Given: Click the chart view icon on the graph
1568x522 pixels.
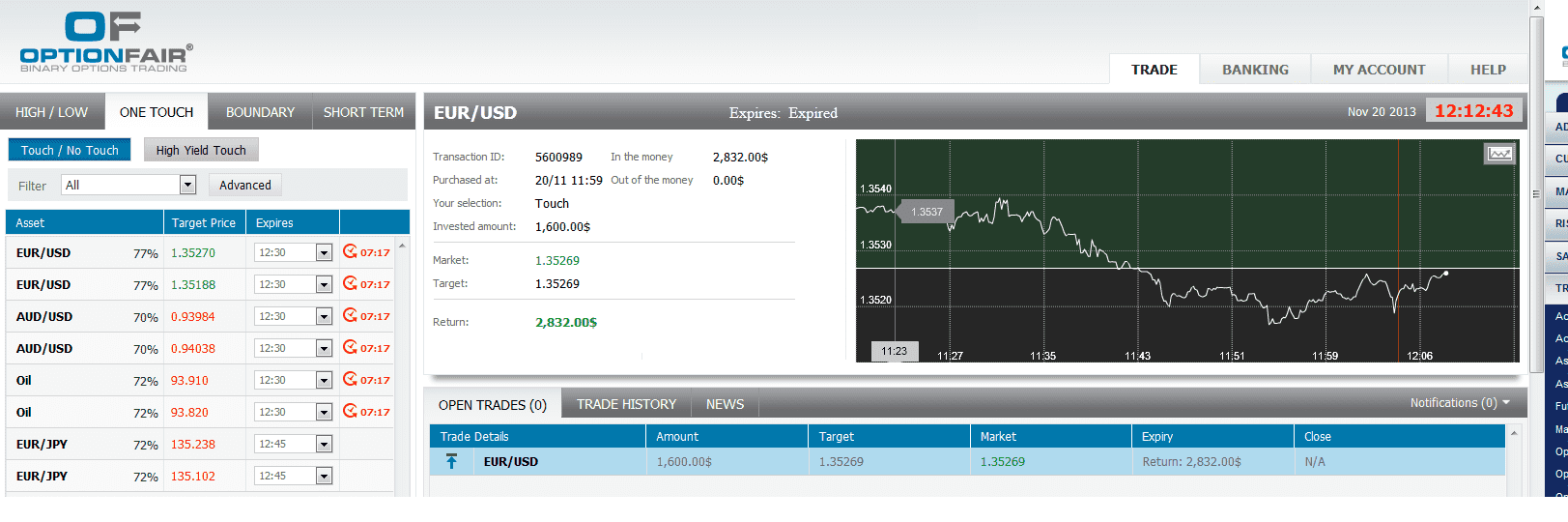Looking at the screenshot, I should pyautogui.click(x=1499, y=154).
